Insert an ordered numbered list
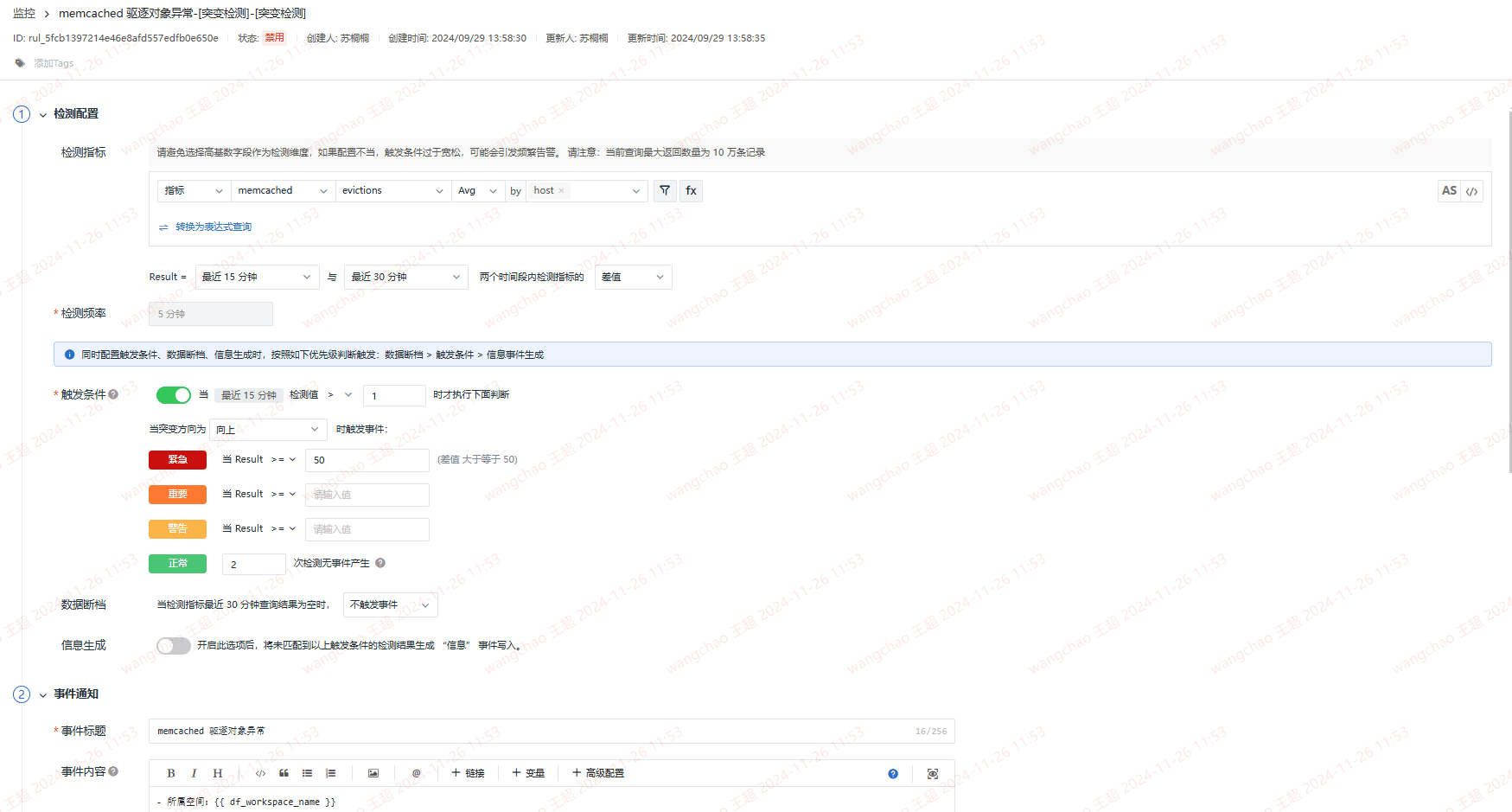 pos(330,773)
